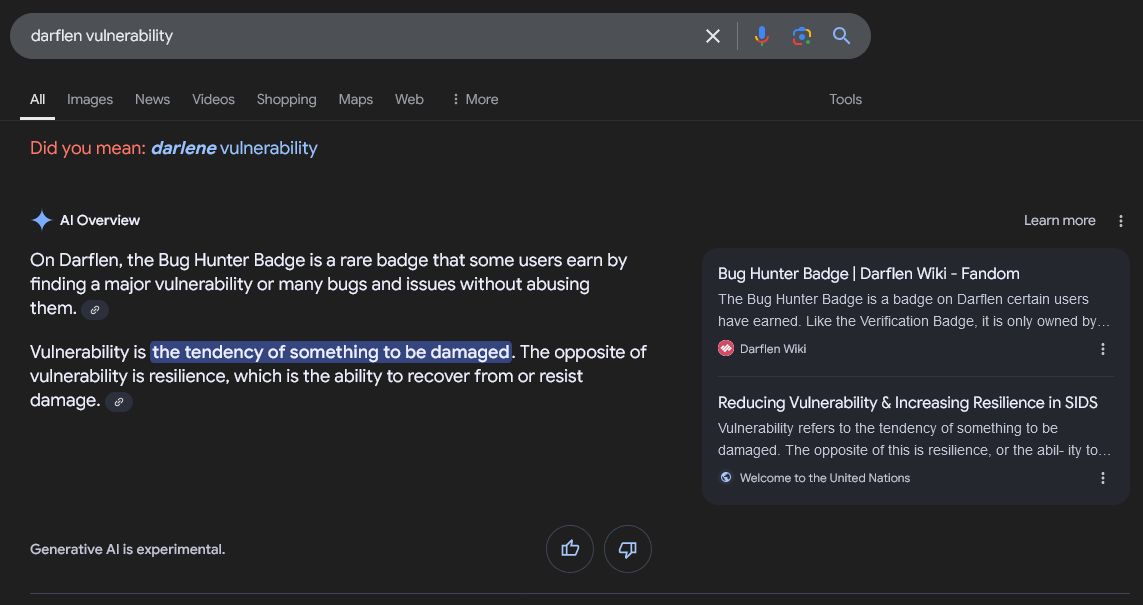
Task: Give thumbs down feedback on AI Overview
Action: 628,549
